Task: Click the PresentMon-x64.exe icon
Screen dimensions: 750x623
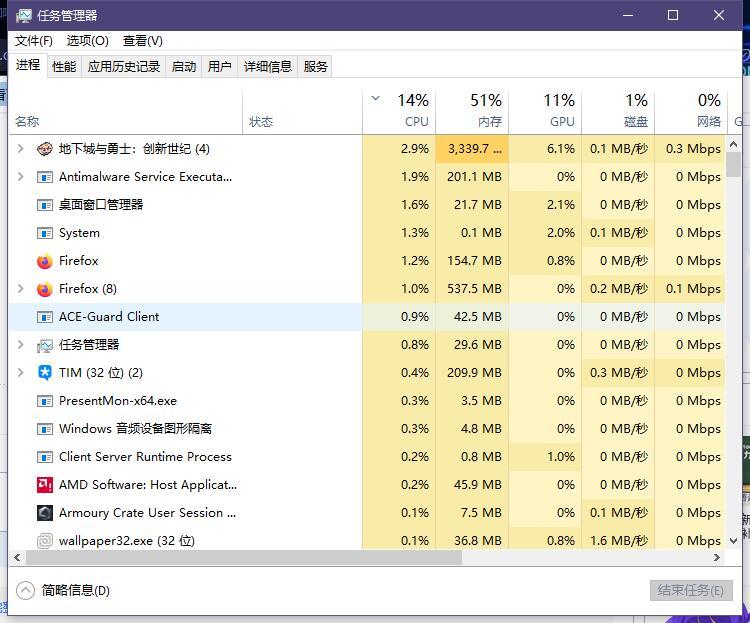Action: pos(44,401)
